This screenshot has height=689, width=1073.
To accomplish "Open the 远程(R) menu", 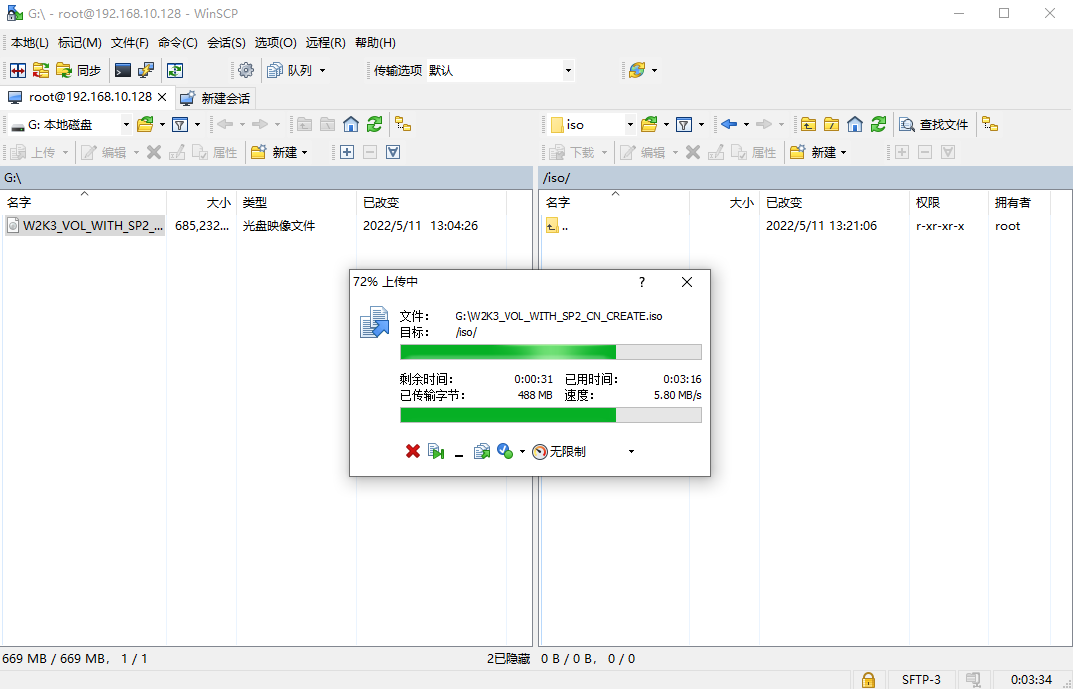I will (x=325, y=42).
